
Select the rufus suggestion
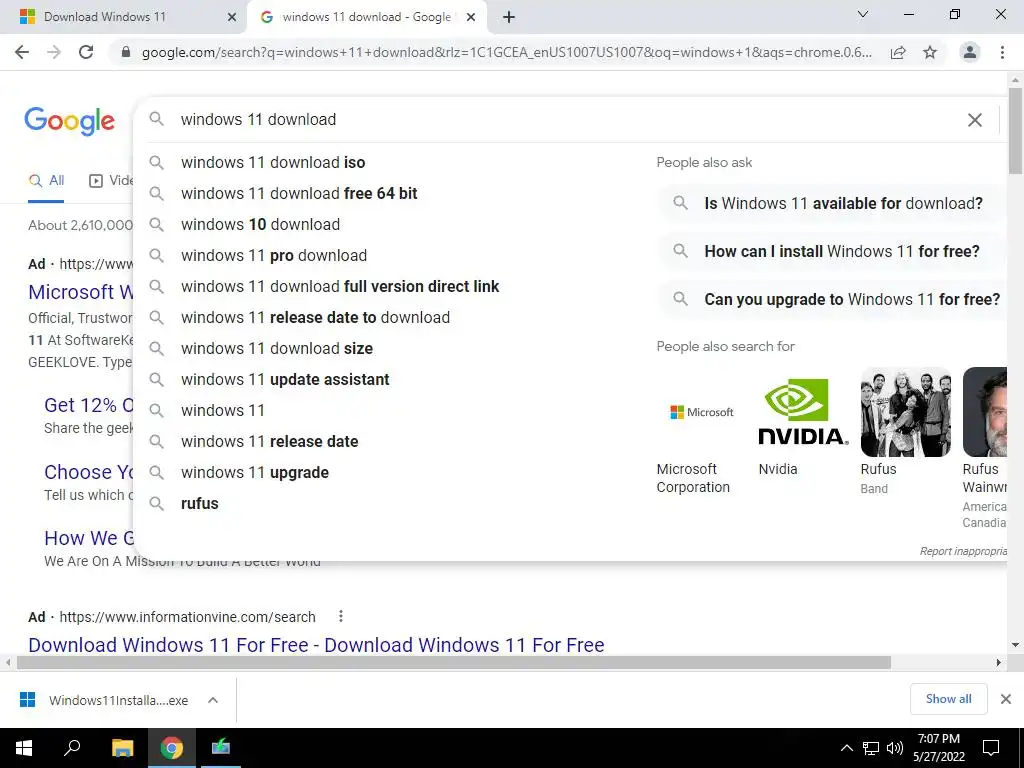point(200,504)
